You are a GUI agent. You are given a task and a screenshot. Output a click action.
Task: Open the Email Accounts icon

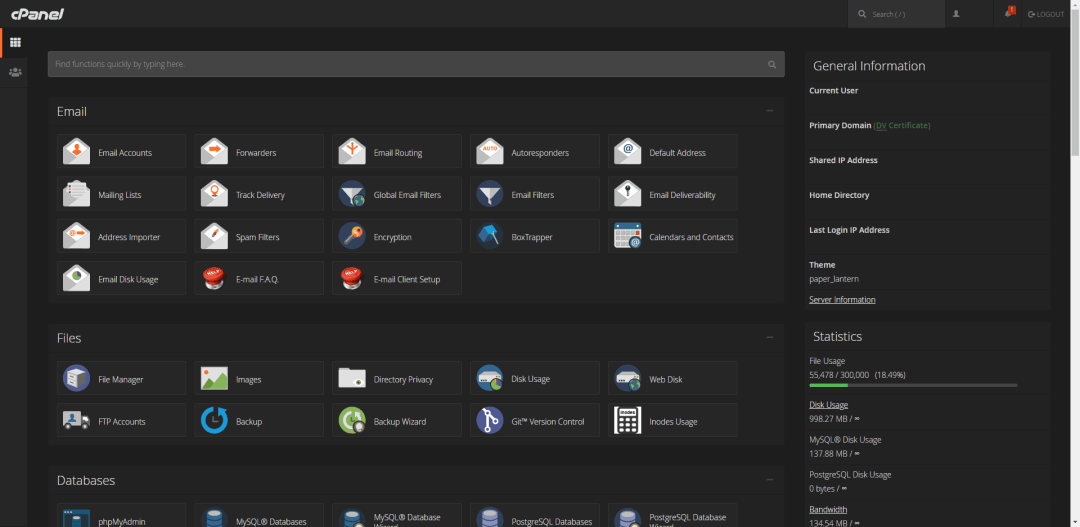click(x=77, y=152)
